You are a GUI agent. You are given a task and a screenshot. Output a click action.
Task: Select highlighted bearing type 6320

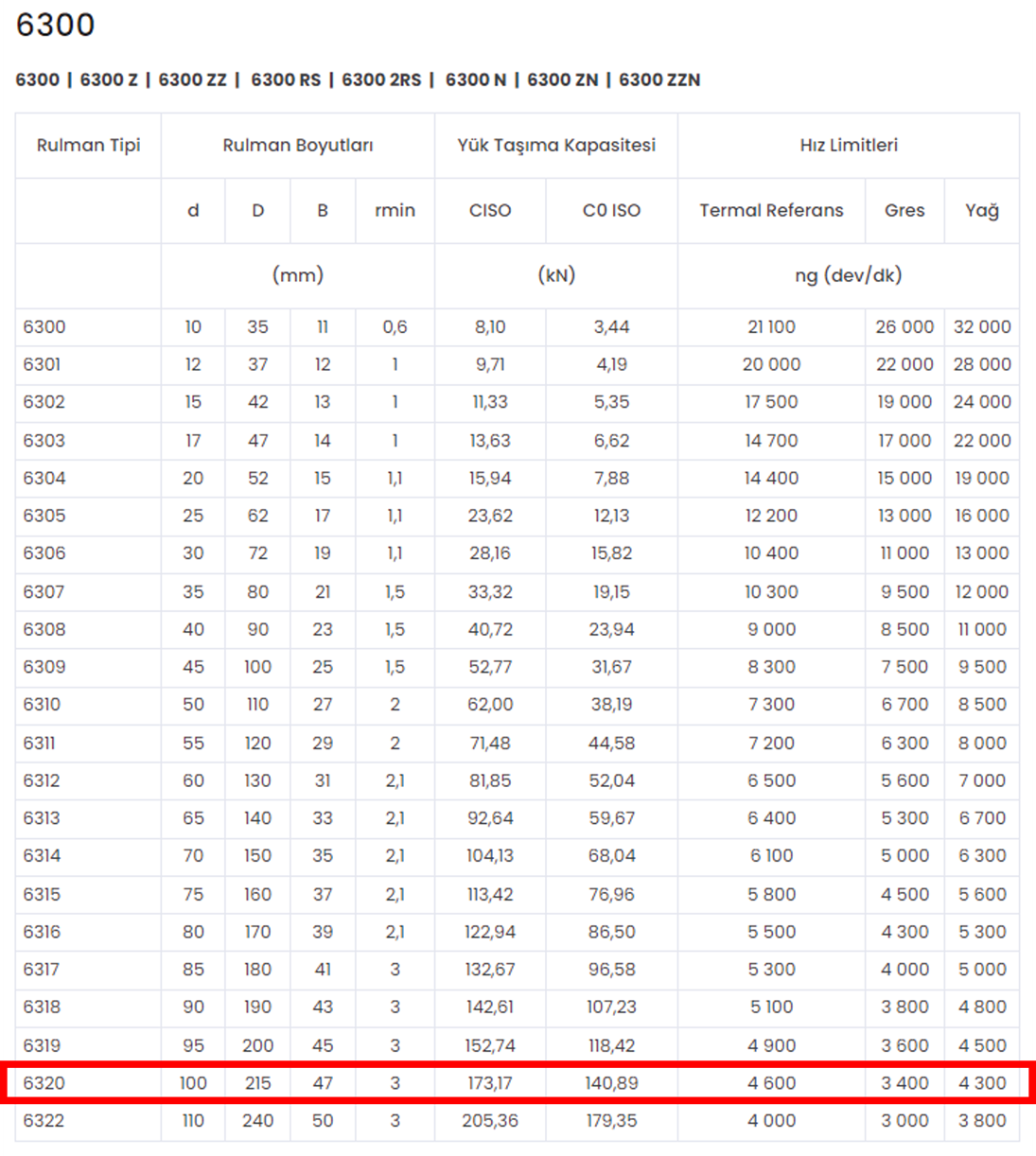coord(44,1083)
